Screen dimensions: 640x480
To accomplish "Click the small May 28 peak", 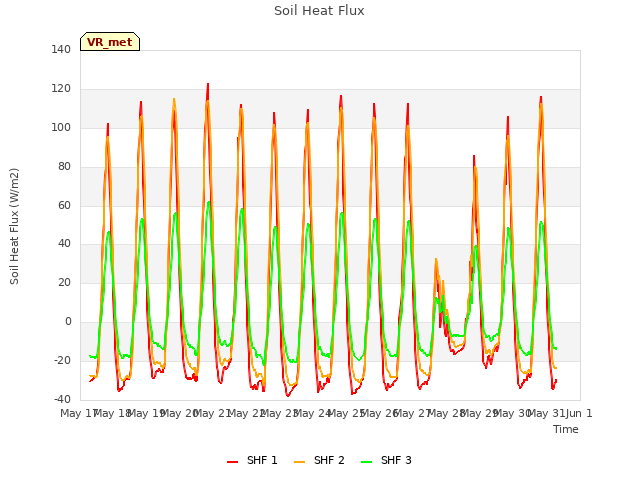I will [x=436, y=259].
